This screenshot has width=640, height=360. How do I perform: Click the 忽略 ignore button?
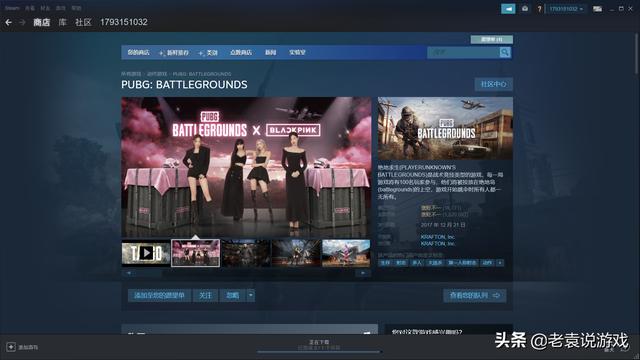click(233, 296)
